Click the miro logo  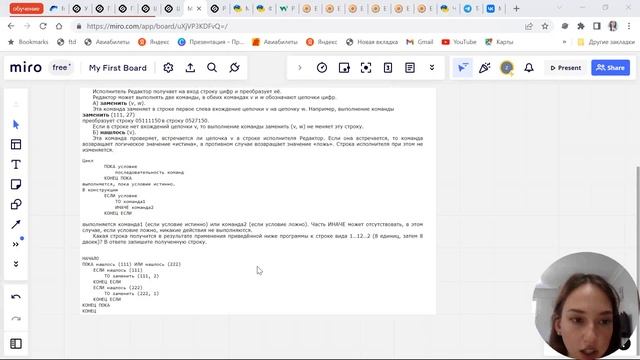[x=26, y=67]
